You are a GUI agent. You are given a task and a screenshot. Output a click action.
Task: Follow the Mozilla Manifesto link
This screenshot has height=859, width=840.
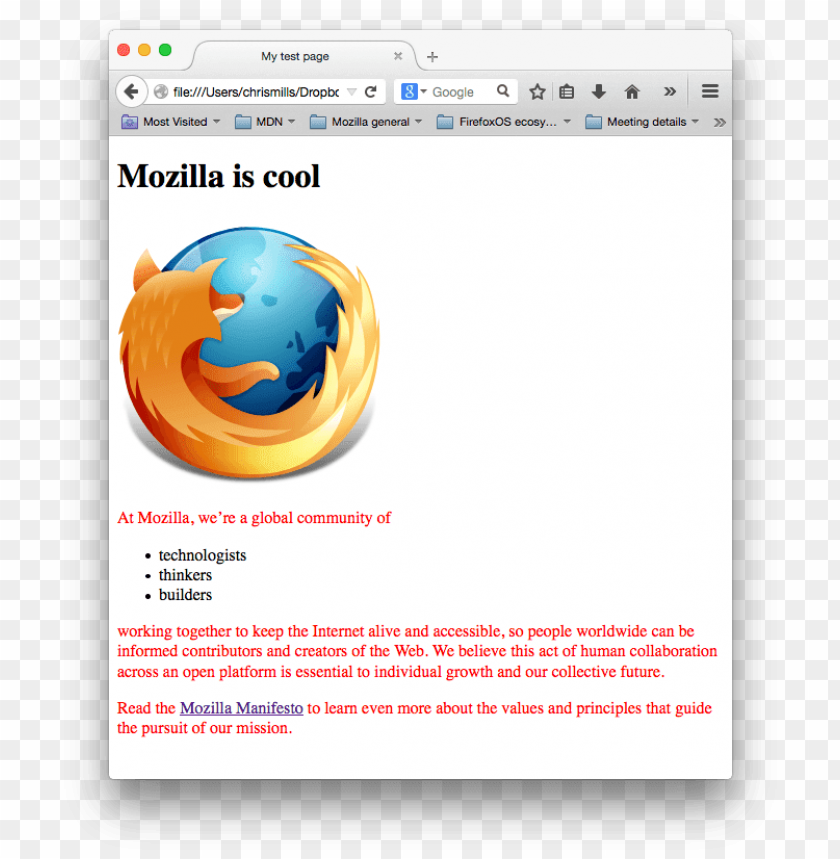click(x=241, y=708)
